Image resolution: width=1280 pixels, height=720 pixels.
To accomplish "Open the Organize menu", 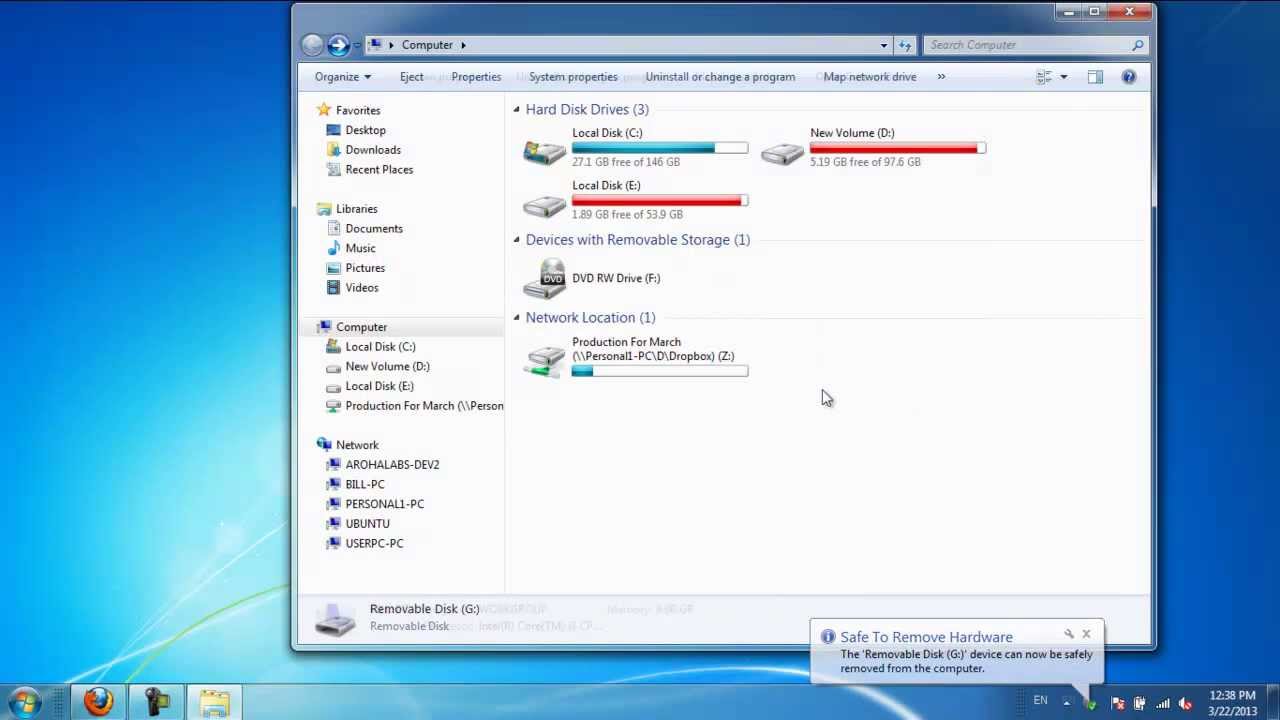I will pyautogui.click(x=343, y=77).
